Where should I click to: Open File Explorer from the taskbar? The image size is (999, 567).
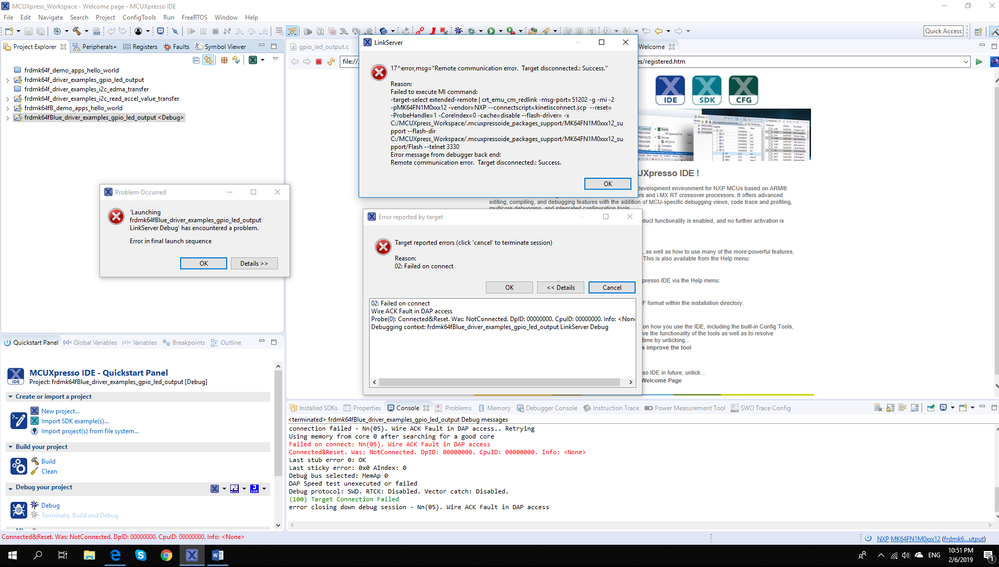pyautogui.click(x=89, y=556)
